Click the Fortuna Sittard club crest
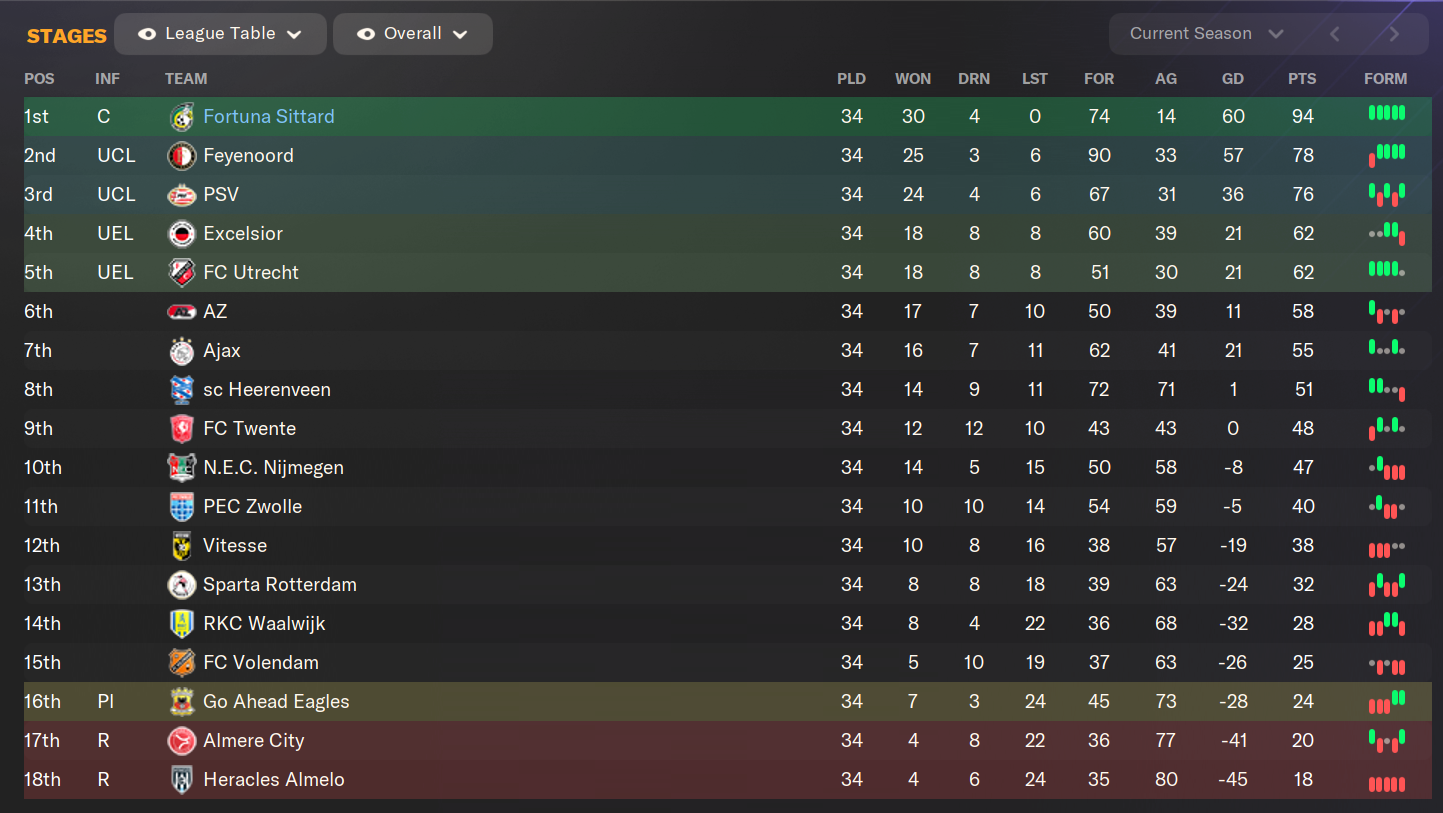Image resolution: width=1443 pixels, height=813 pixels. pos(181,117)
